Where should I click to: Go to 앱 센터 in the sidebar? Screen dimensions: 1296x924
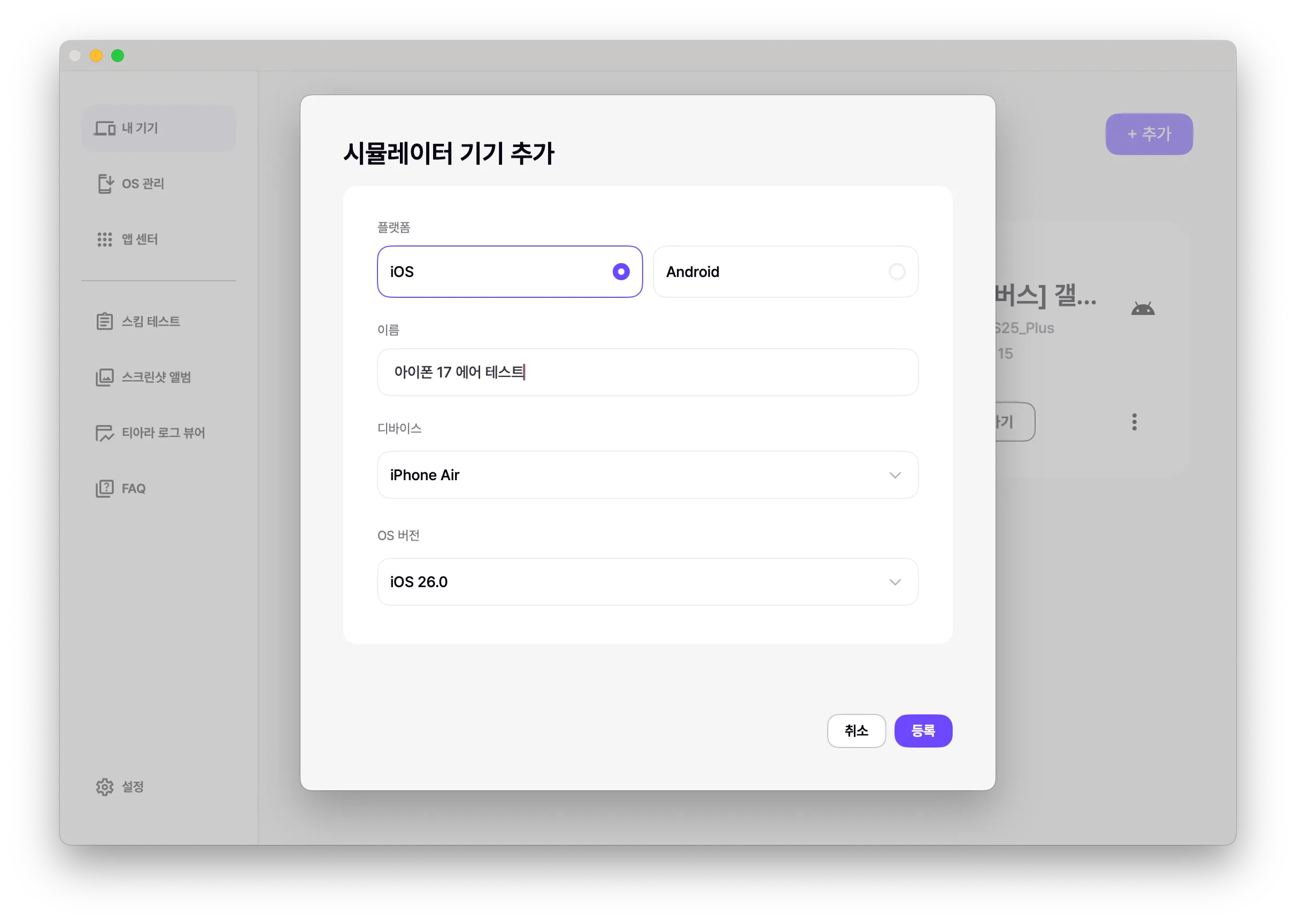[159, 240]
